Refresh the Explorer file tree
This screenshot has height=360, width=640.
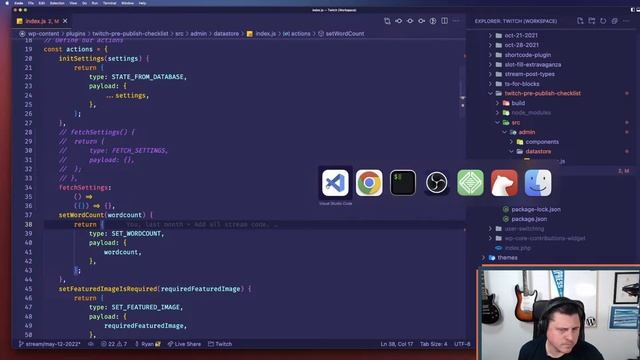click(603, 21)
